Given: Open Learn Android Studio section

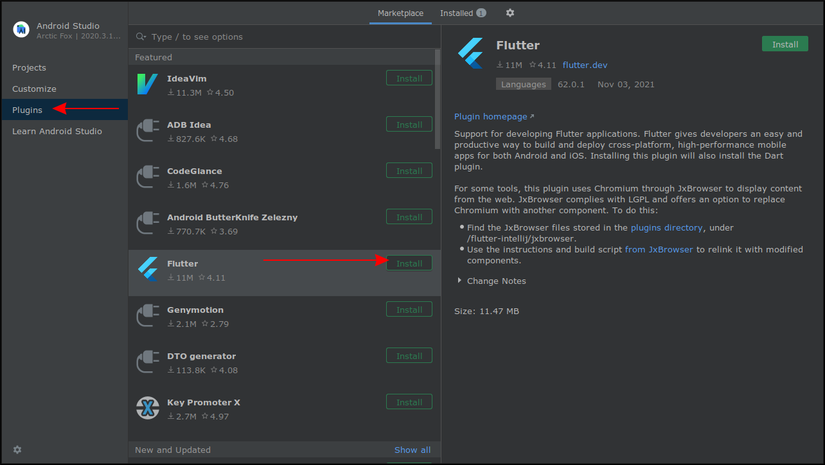Looking at the screenshot, I should (57, 131).
